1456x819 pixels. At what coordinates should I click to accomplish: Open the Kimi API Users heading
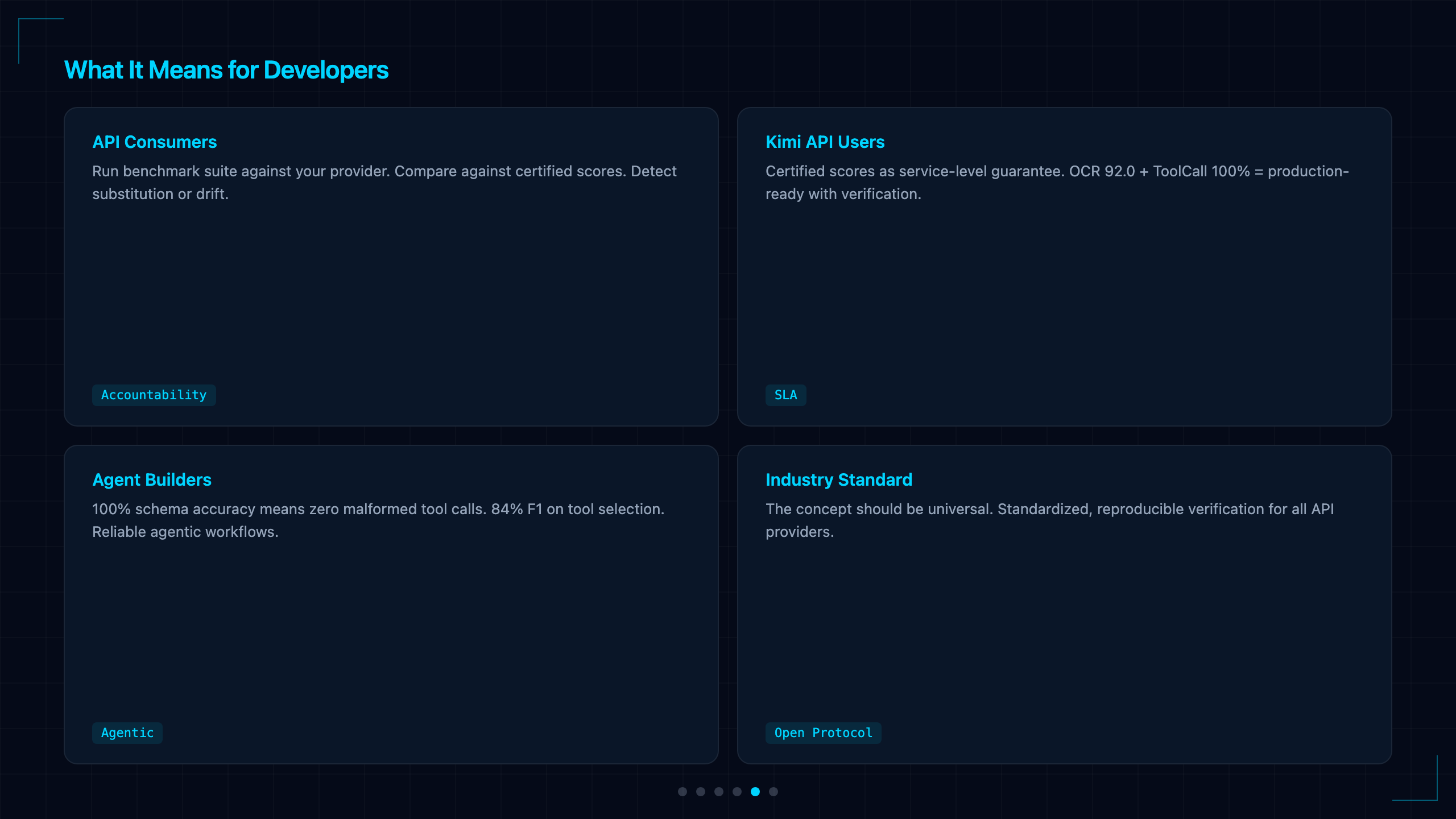tap(825, 142)
